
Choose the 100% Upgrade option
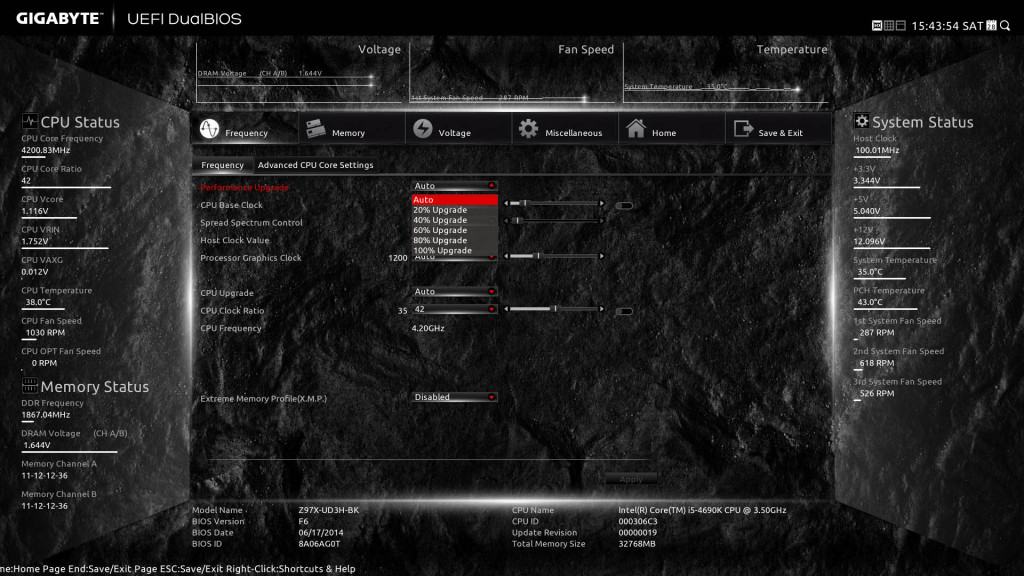[442, 251]
